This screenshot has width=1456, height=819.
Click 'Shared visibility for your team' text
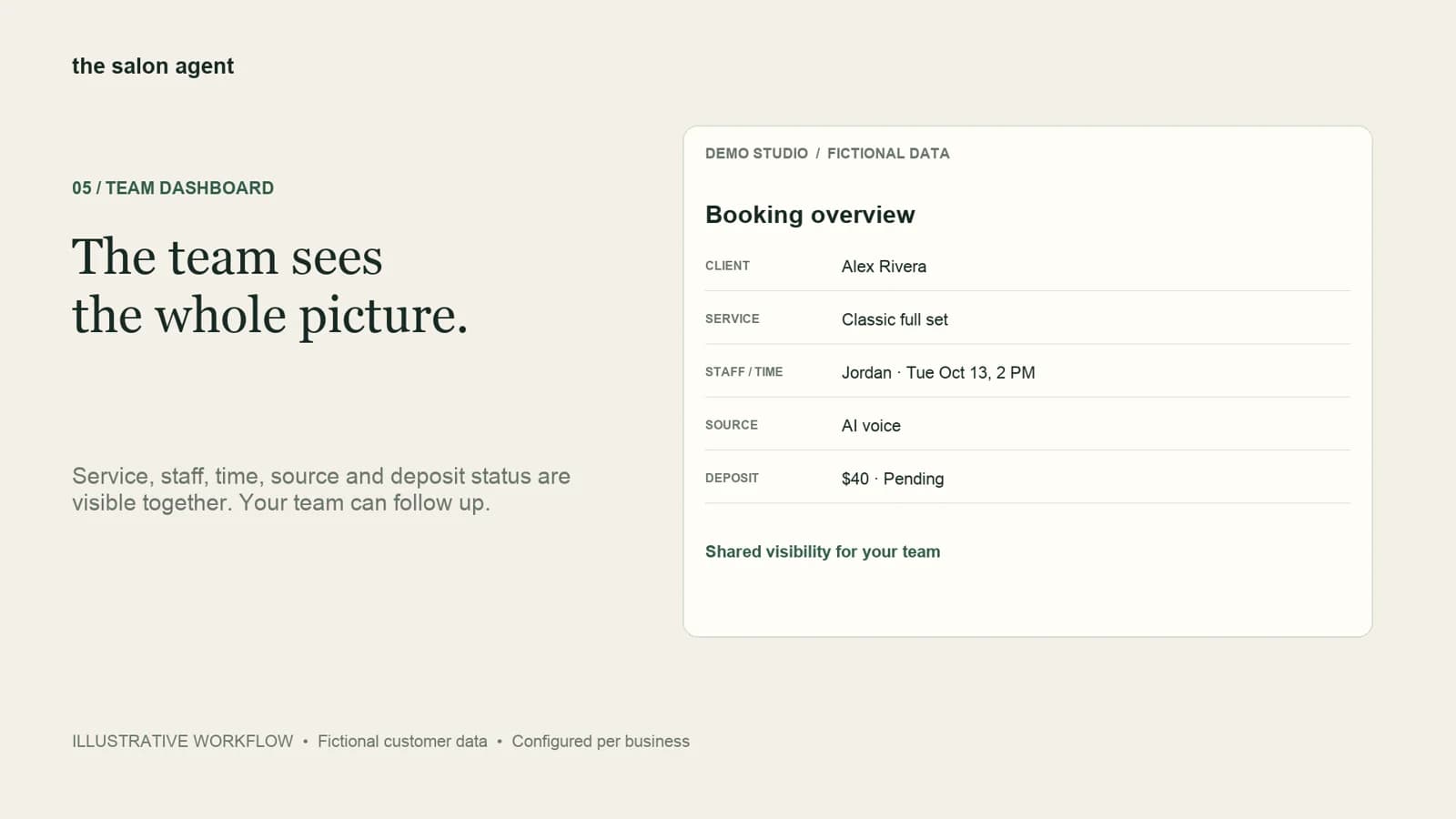click(x=823, y=551)
